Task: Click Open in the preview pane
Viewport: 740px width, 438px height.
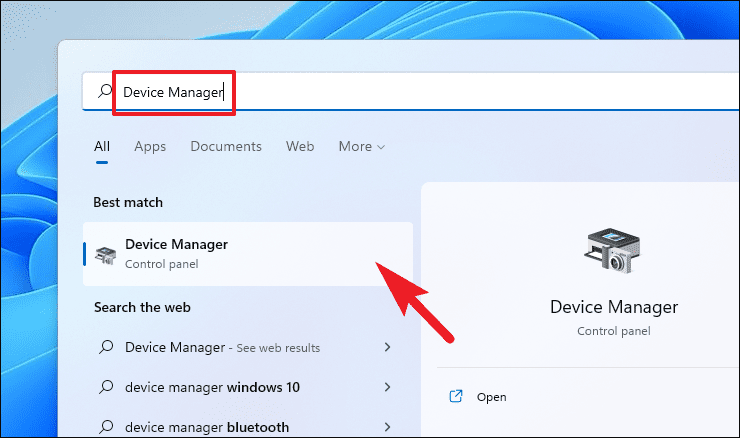Action: 491,397
